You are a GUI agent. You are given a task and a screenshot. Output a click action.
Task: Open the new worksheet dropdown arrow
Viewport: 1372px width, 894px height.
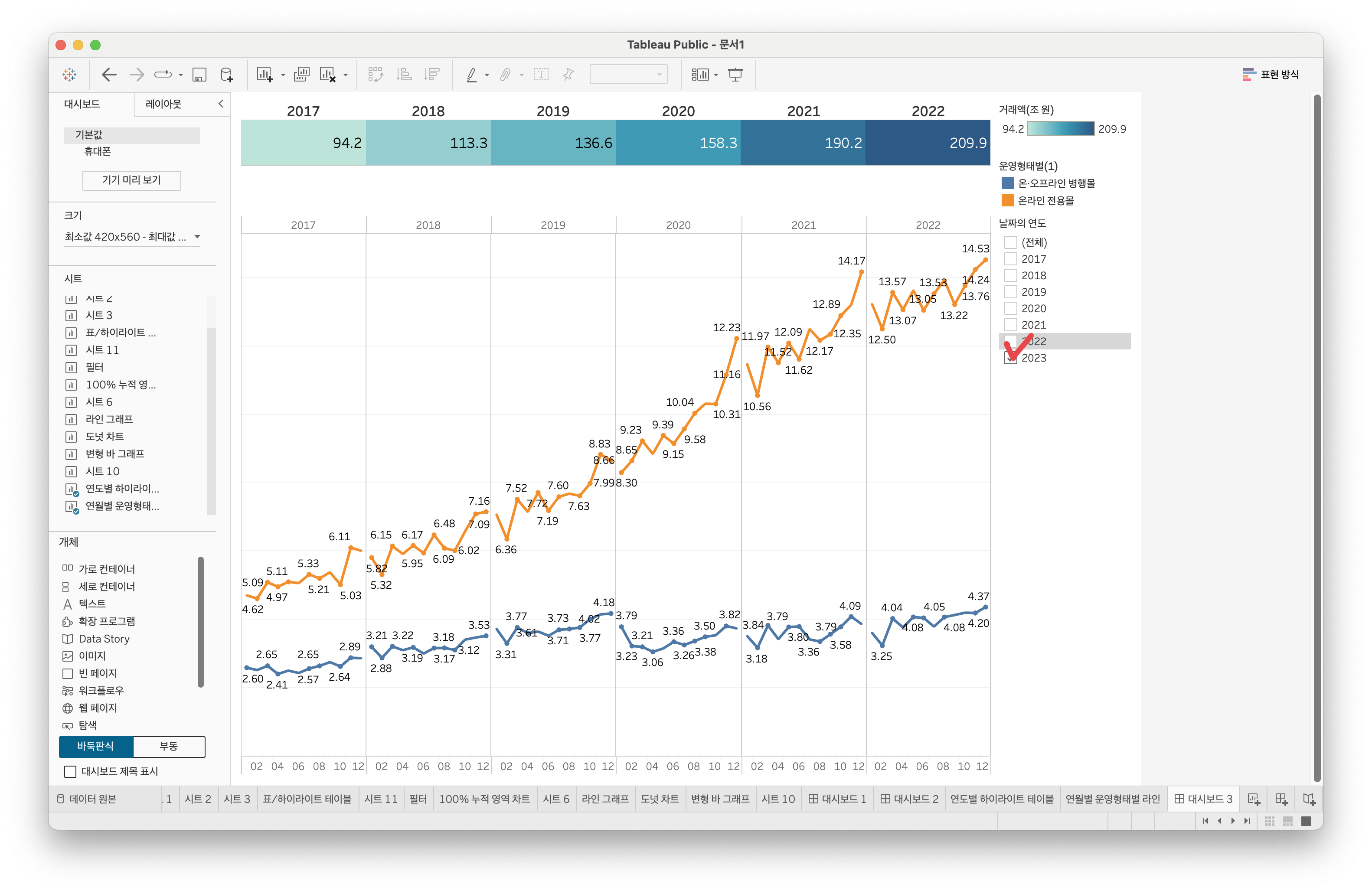pos(282,75)
